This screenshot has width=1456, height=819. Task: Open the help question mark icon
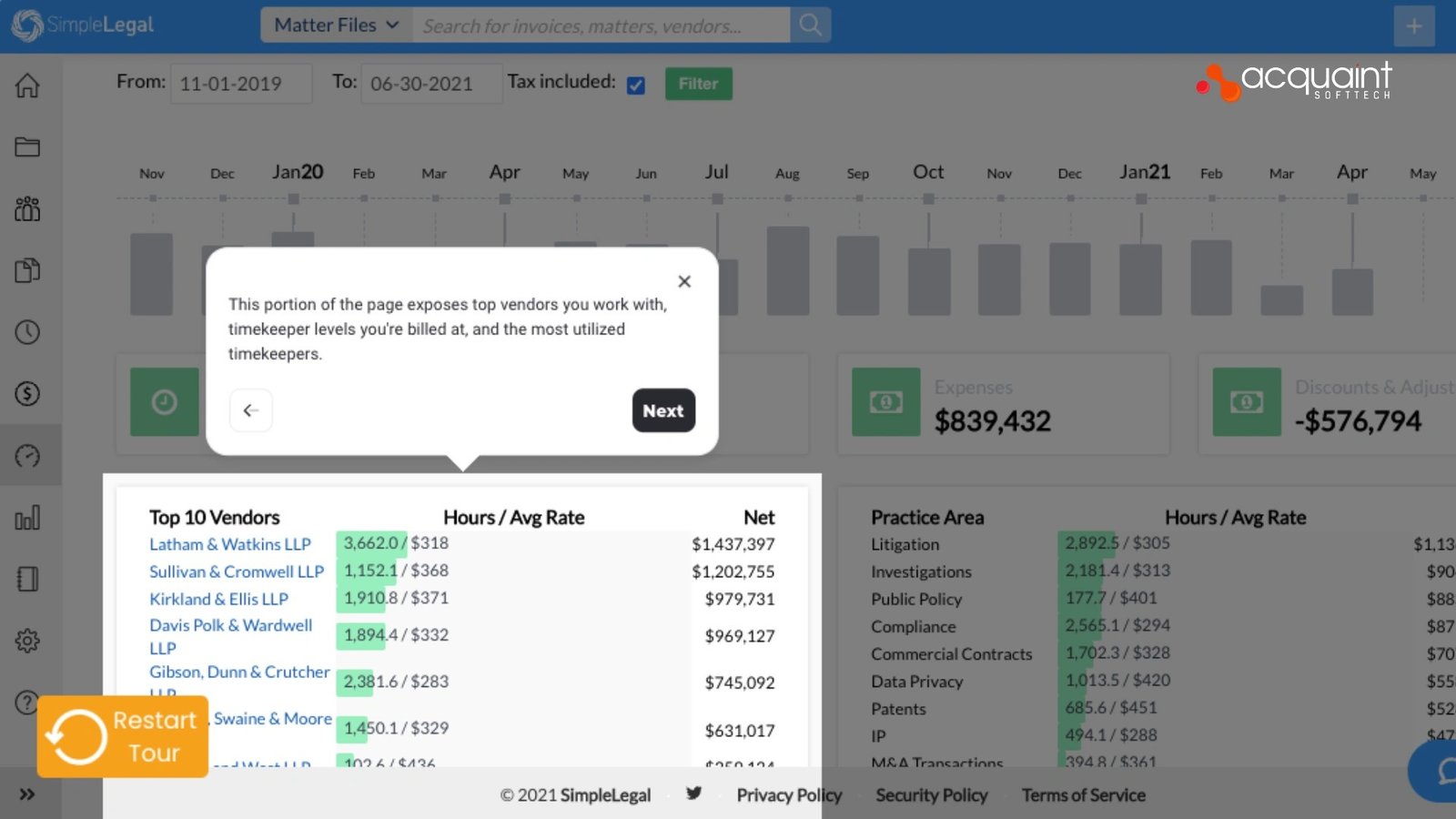(26, 703)
